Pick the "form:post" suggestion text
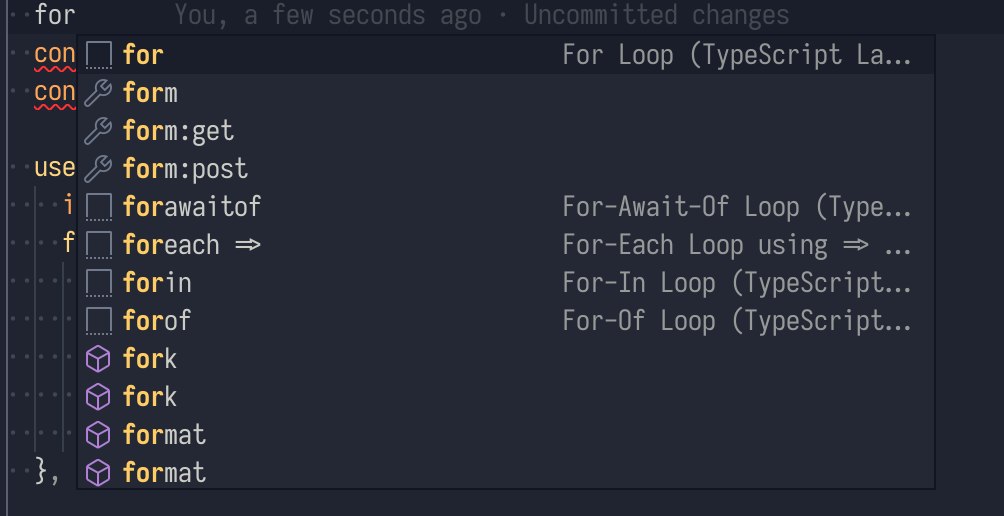The height and width of the screenshot is (516, 1004). click(x=185, y=169)
